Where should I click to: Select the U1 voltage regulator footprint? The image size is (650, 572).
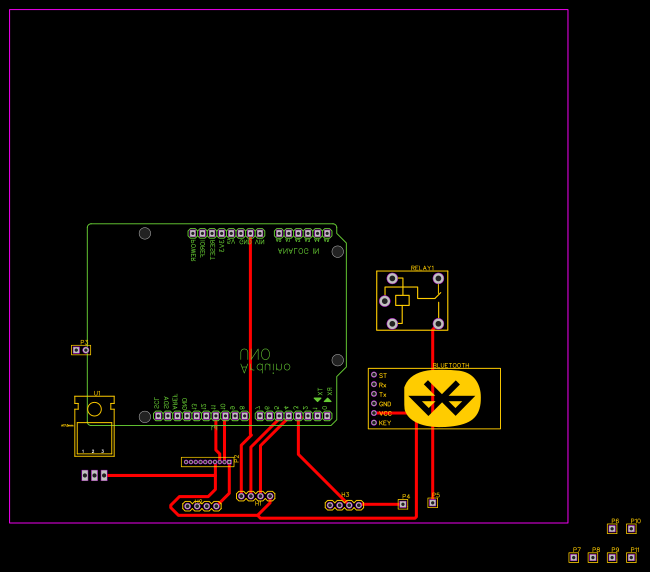pyautogui.click(x=94, y=426)
